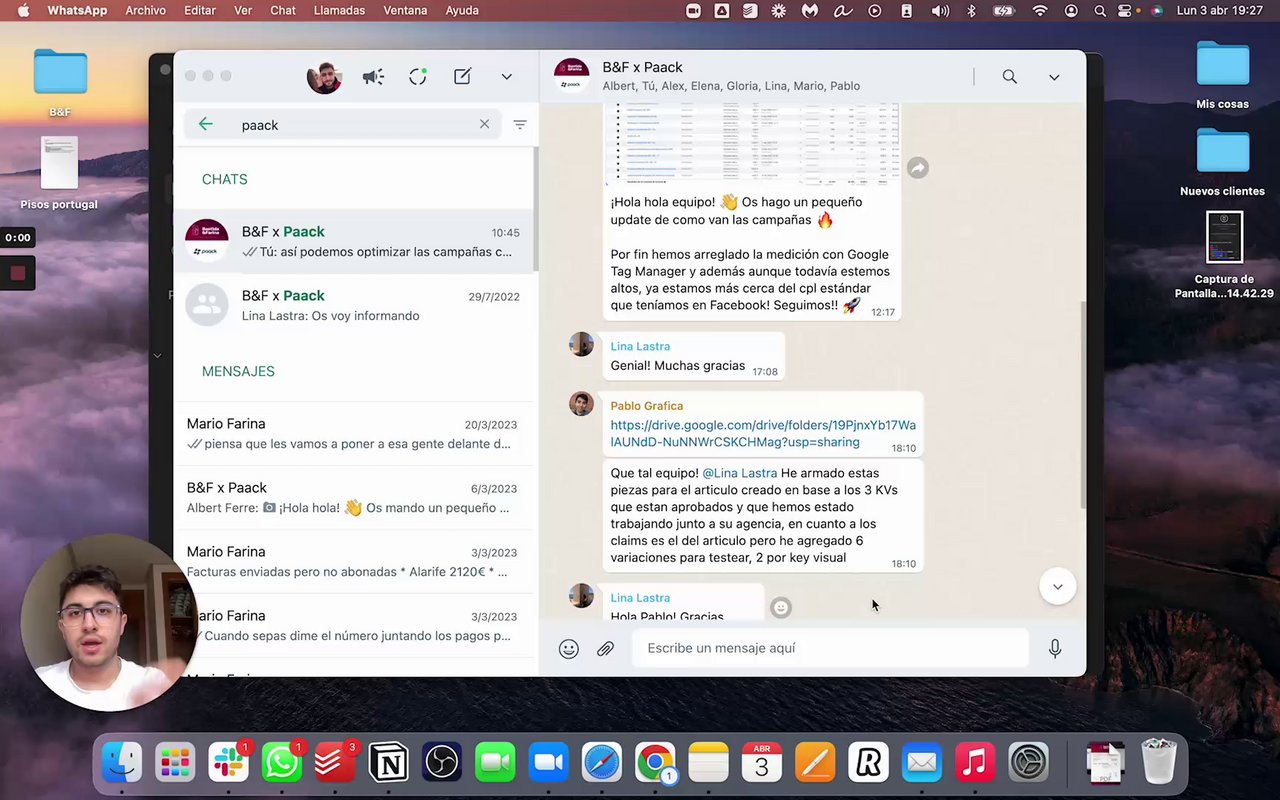Click Lina Lastra name above 'Genial!'
This screenshot has width=1280, height=800.
tap(640, 346)
